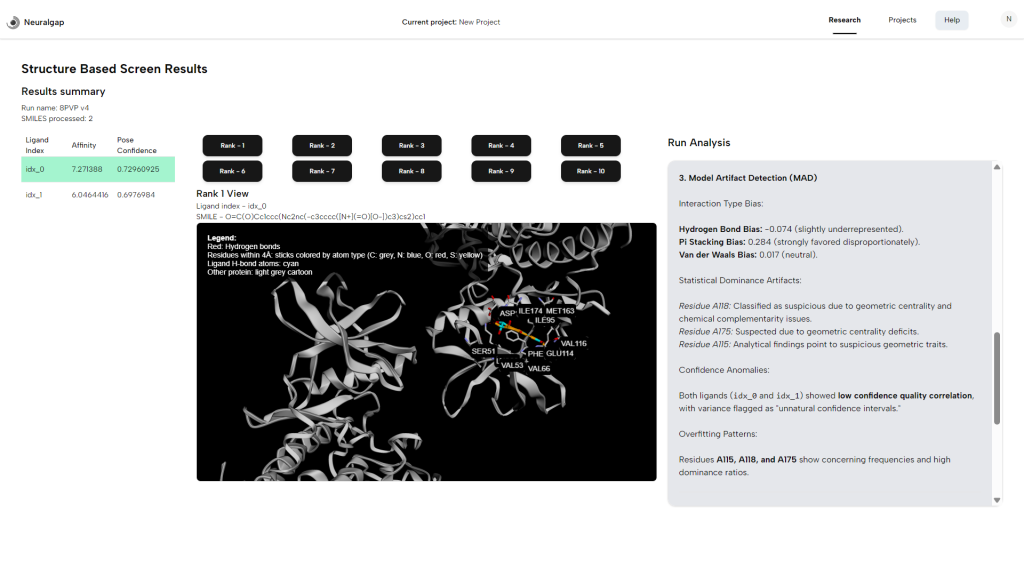Click the Neuralgap logo icon
This screenshot has width=1024, height=576.
tap(14, 21)
